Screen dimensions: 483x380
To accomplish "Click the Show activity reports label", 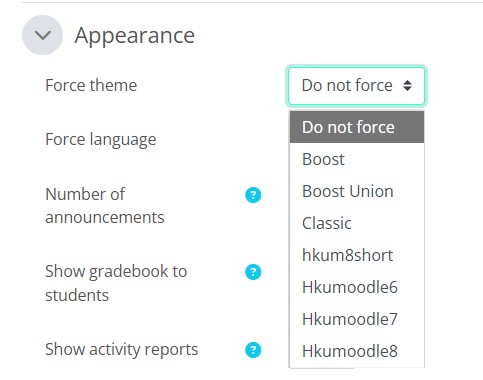I will coord(122,350).
